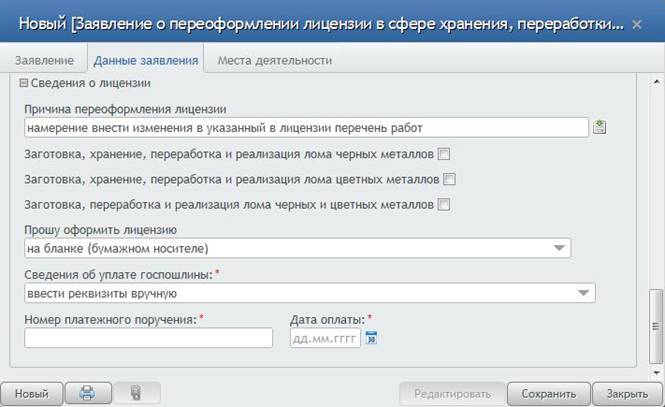Expand the Прошу оформить лицензию dropdown
The width and height of the screenshot is (665, 407).
coord(297,248)
